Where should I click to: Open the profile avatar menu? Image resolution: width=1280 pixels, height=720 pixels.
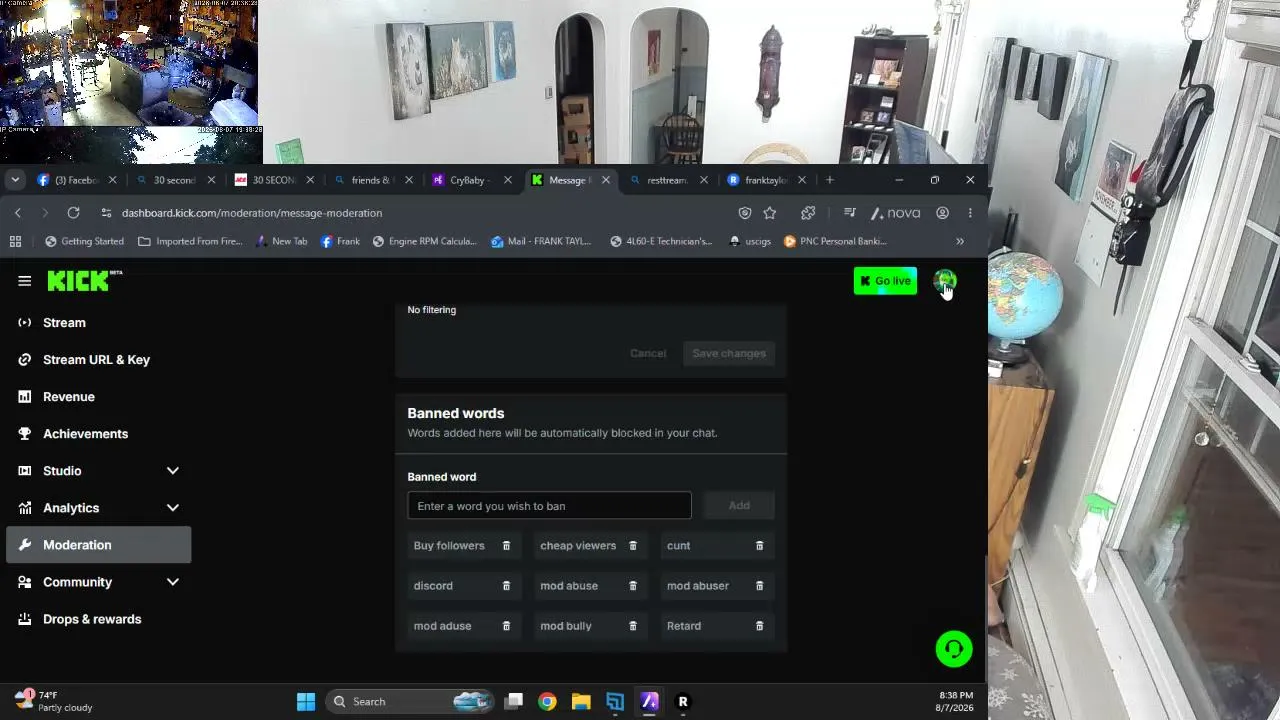point(945,281)
